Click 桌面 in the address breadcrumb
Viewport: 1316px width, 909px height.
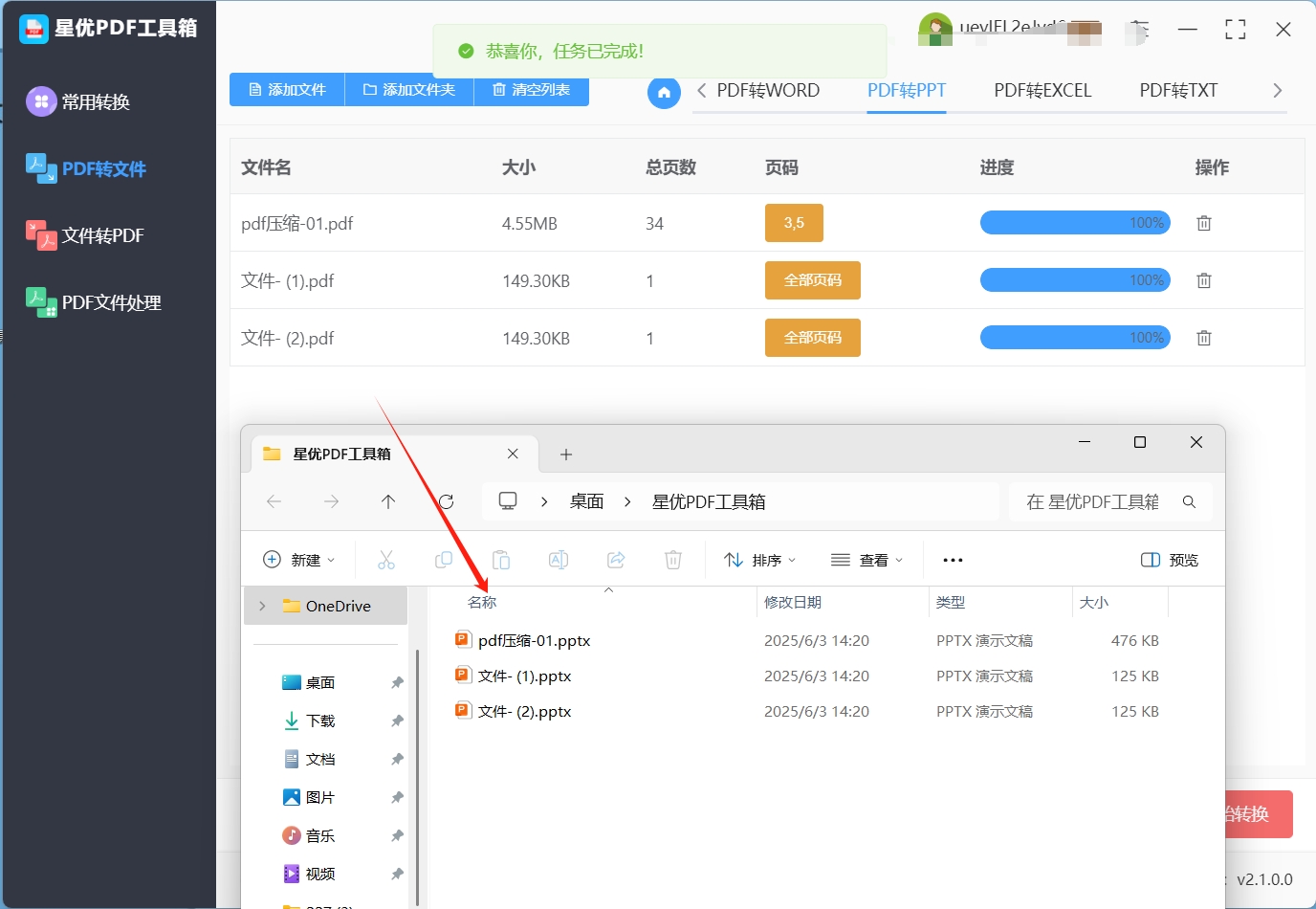tap(586, 501)
